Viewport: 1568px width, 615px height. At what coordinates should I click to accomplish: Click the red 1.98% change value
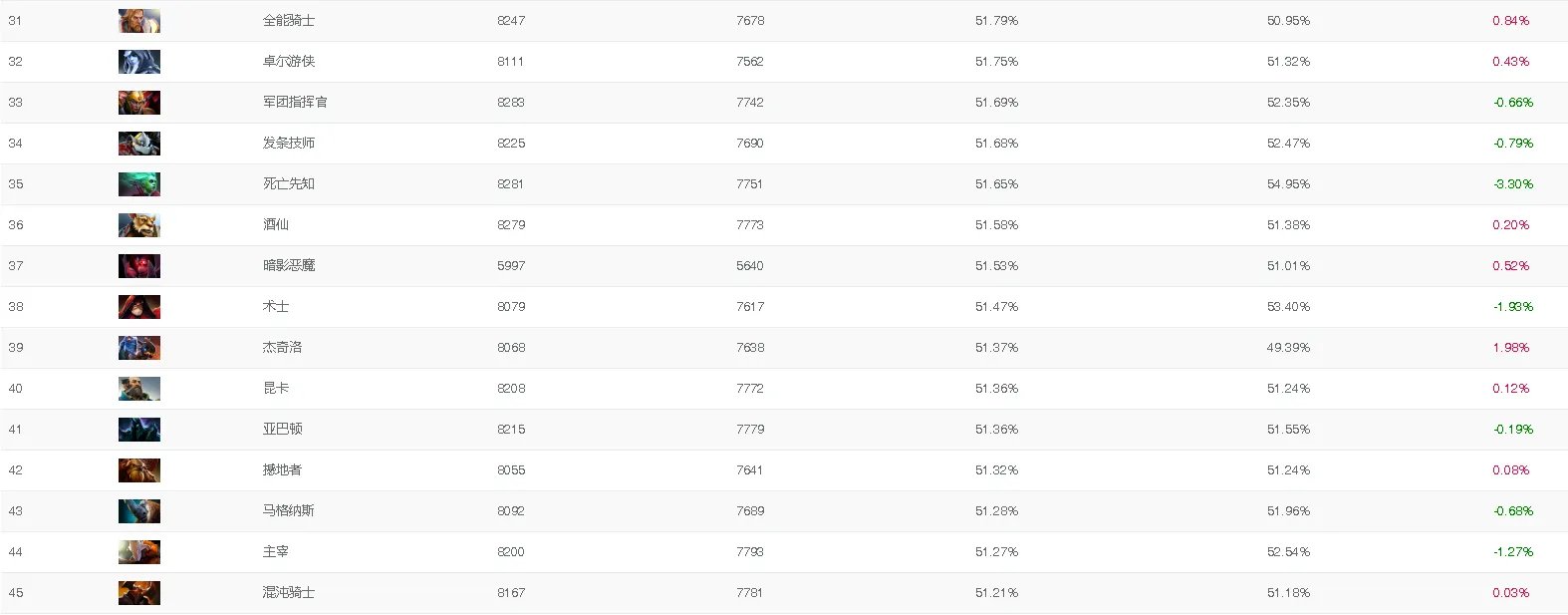[1512, 347]
